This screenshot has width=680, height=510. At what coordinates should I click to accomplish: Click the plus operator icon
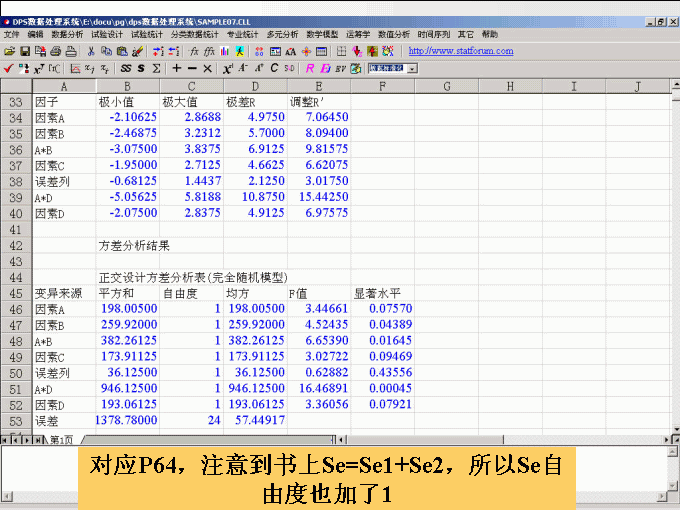click(177, 68)
